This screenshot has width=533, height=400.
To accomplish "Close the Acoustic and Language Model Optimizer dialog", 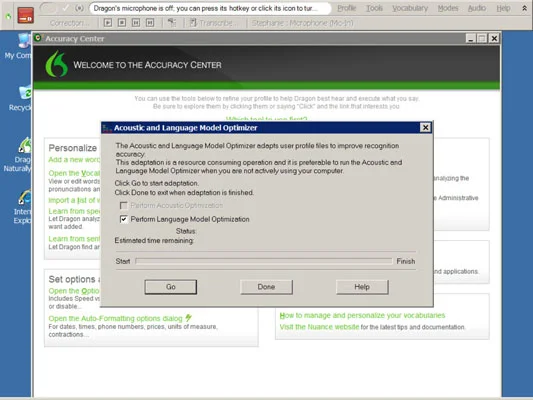I will (x=425, y=127).
